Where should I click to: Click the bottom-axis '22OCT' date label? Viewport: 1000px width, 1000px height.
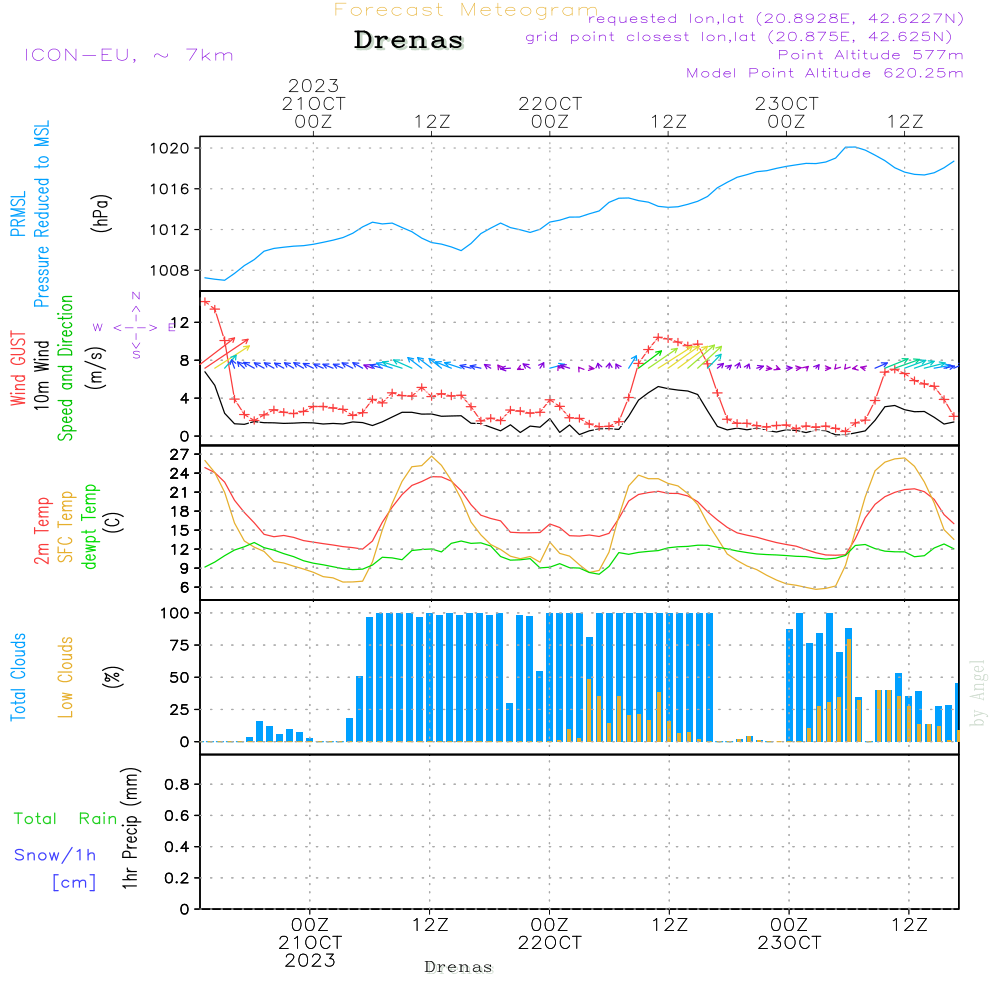pos(550,943)
